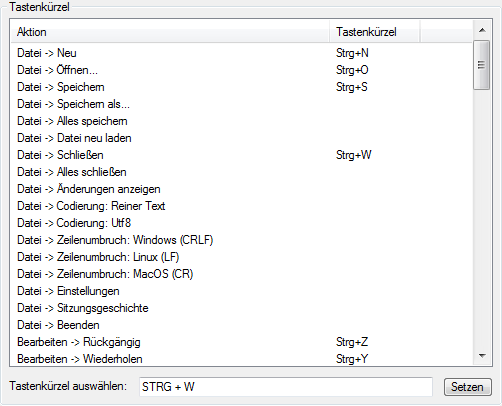Choose 'Datei -> Beenden' action row

pos(242,325)
